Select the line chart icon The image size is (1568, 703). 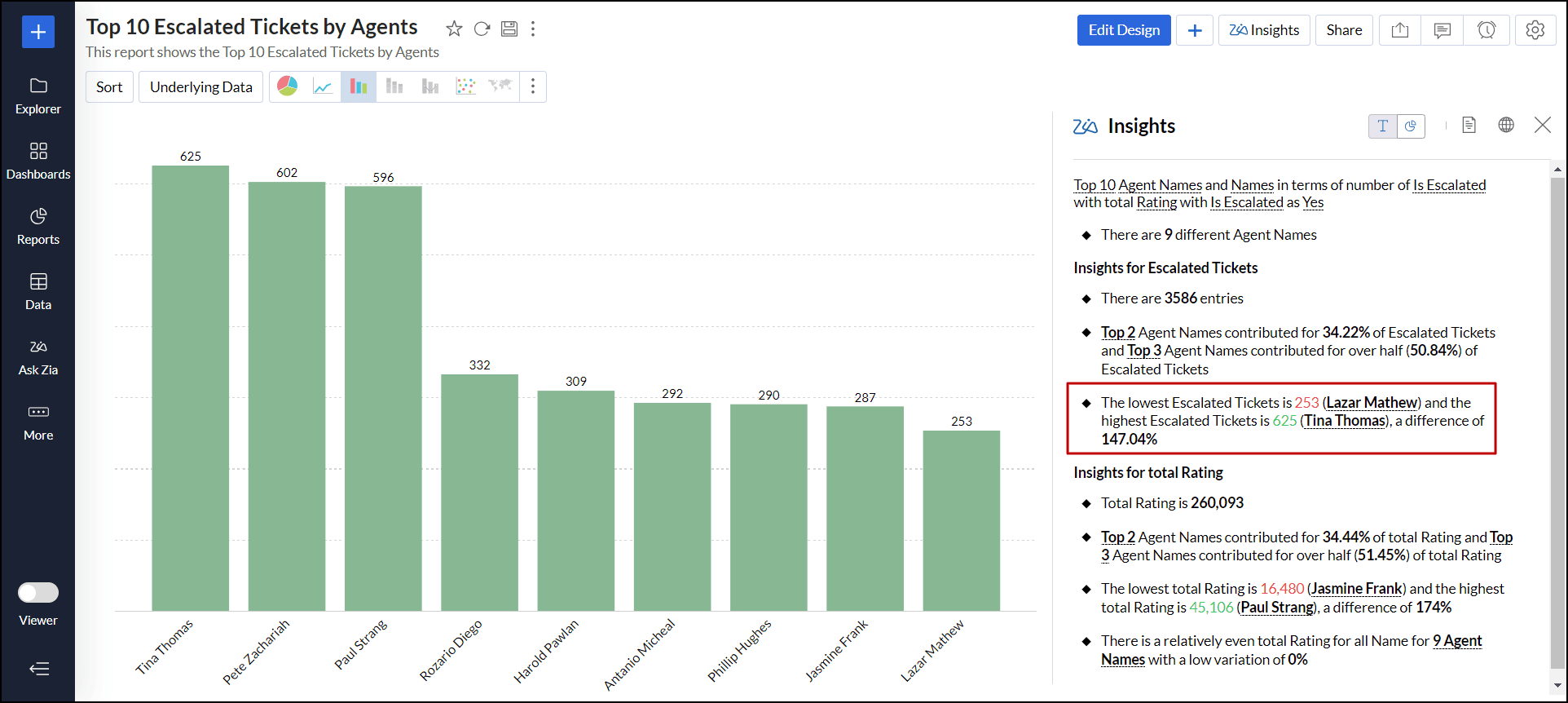tap(323, 86)
